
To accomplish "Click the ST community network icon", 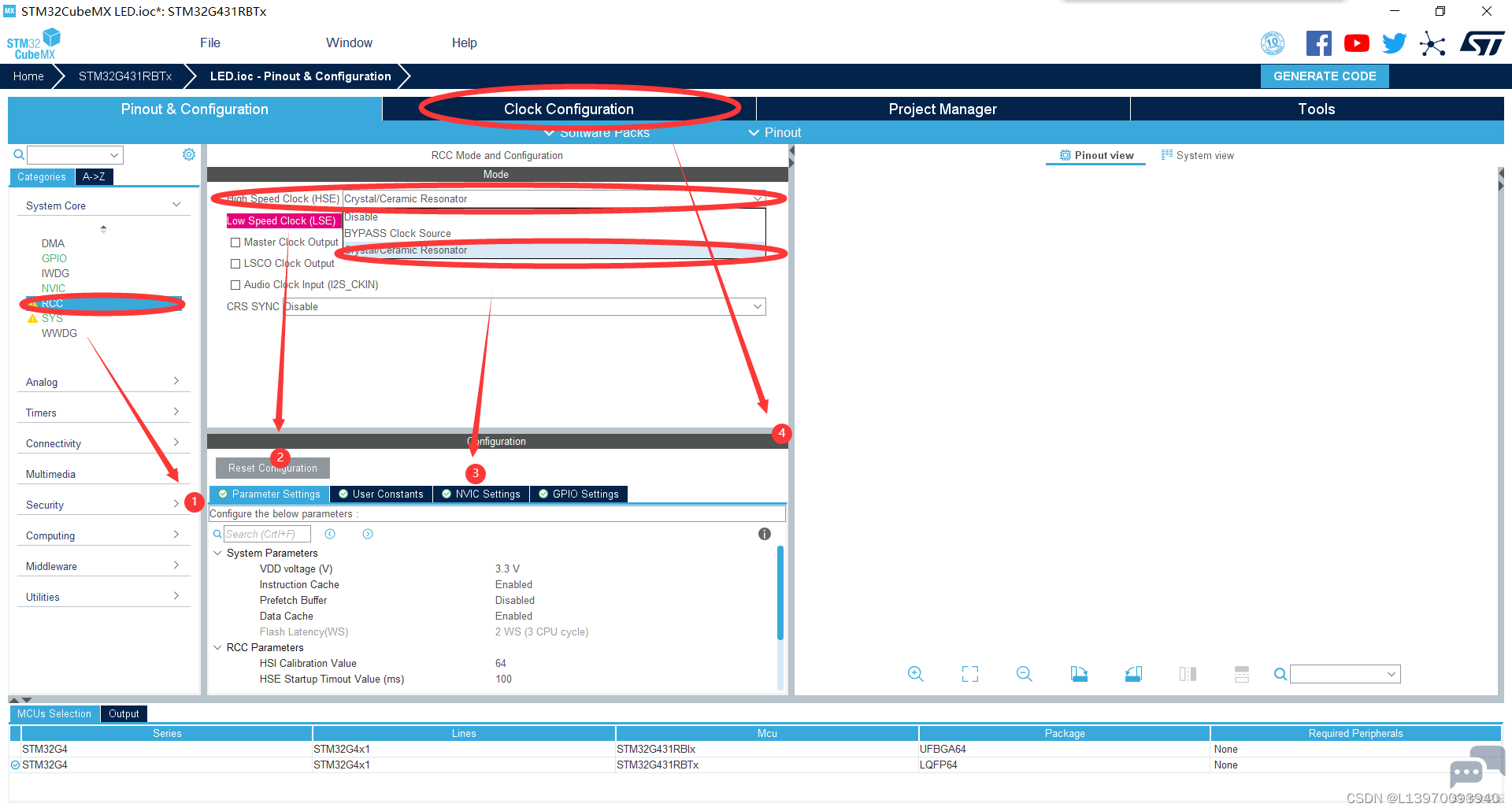I will [1432, 43].
